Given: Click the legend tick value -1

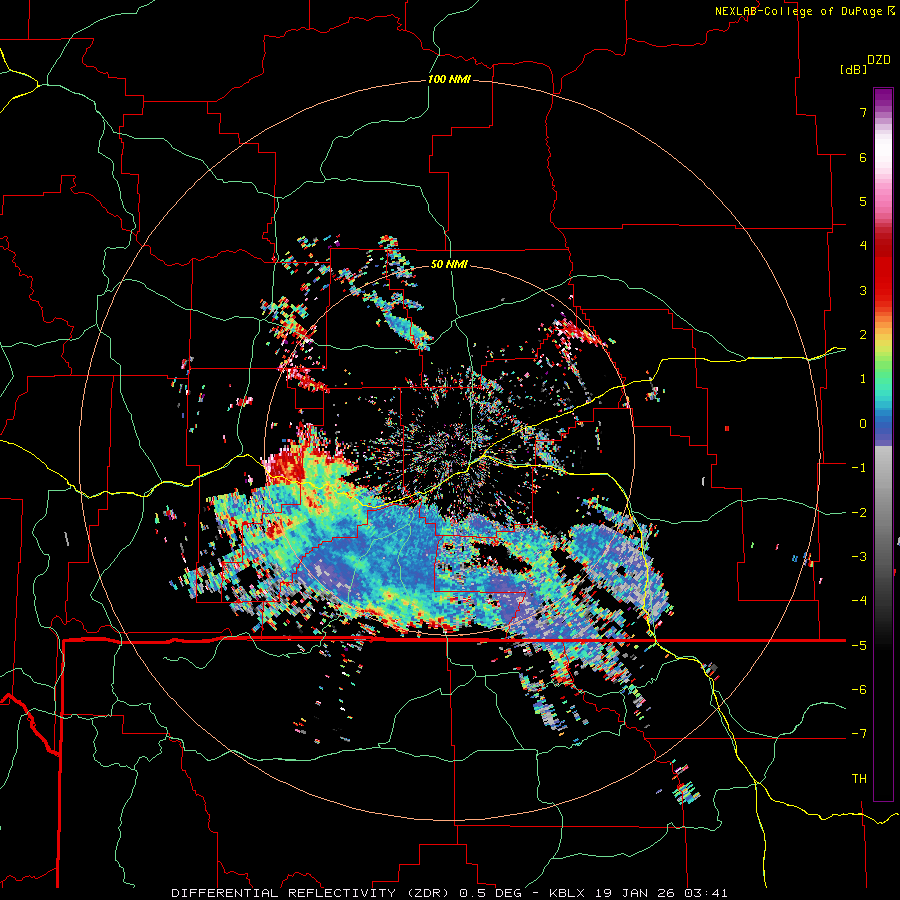Looking at the screenshot, I should click(x=859, y=468).
